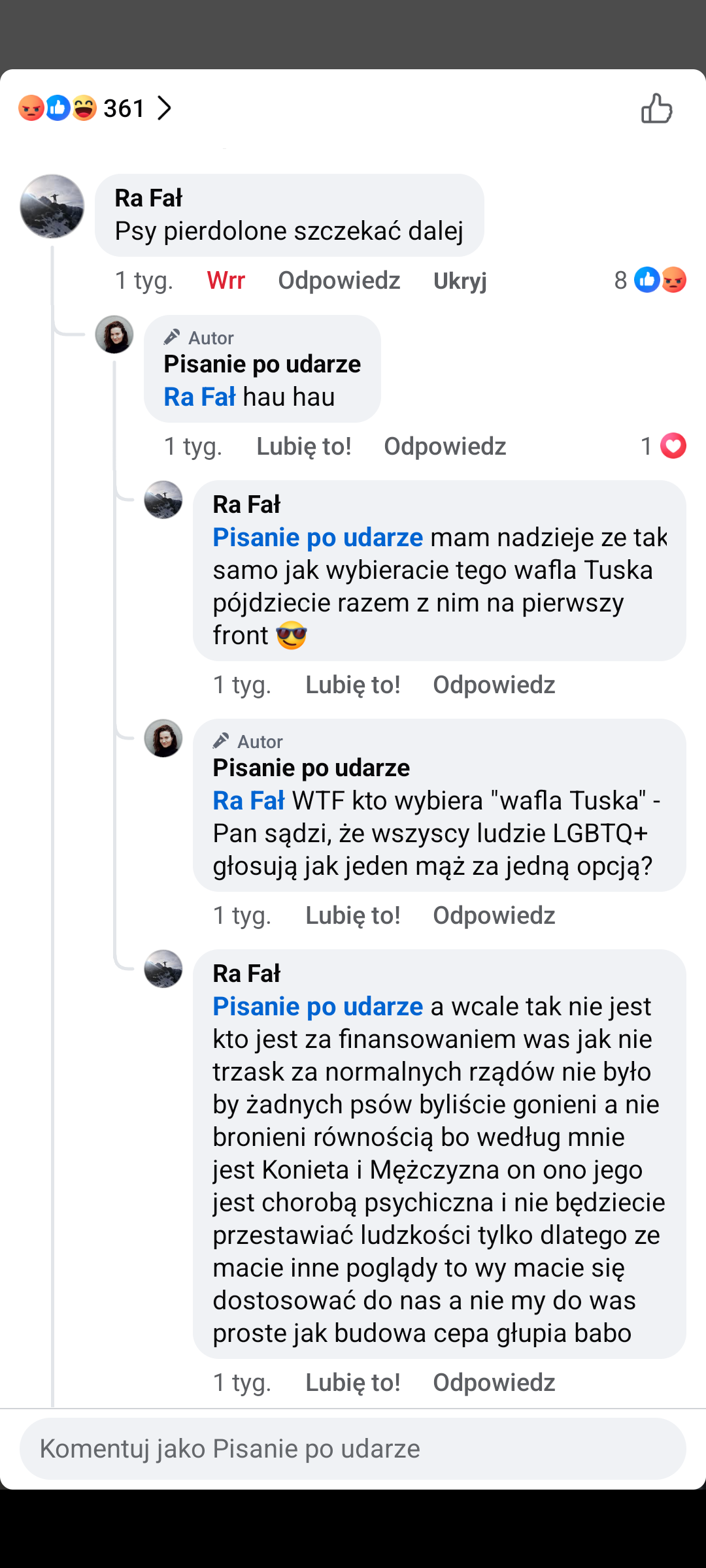Open Ra Fał's avatar on the top comment

[52, 206]
